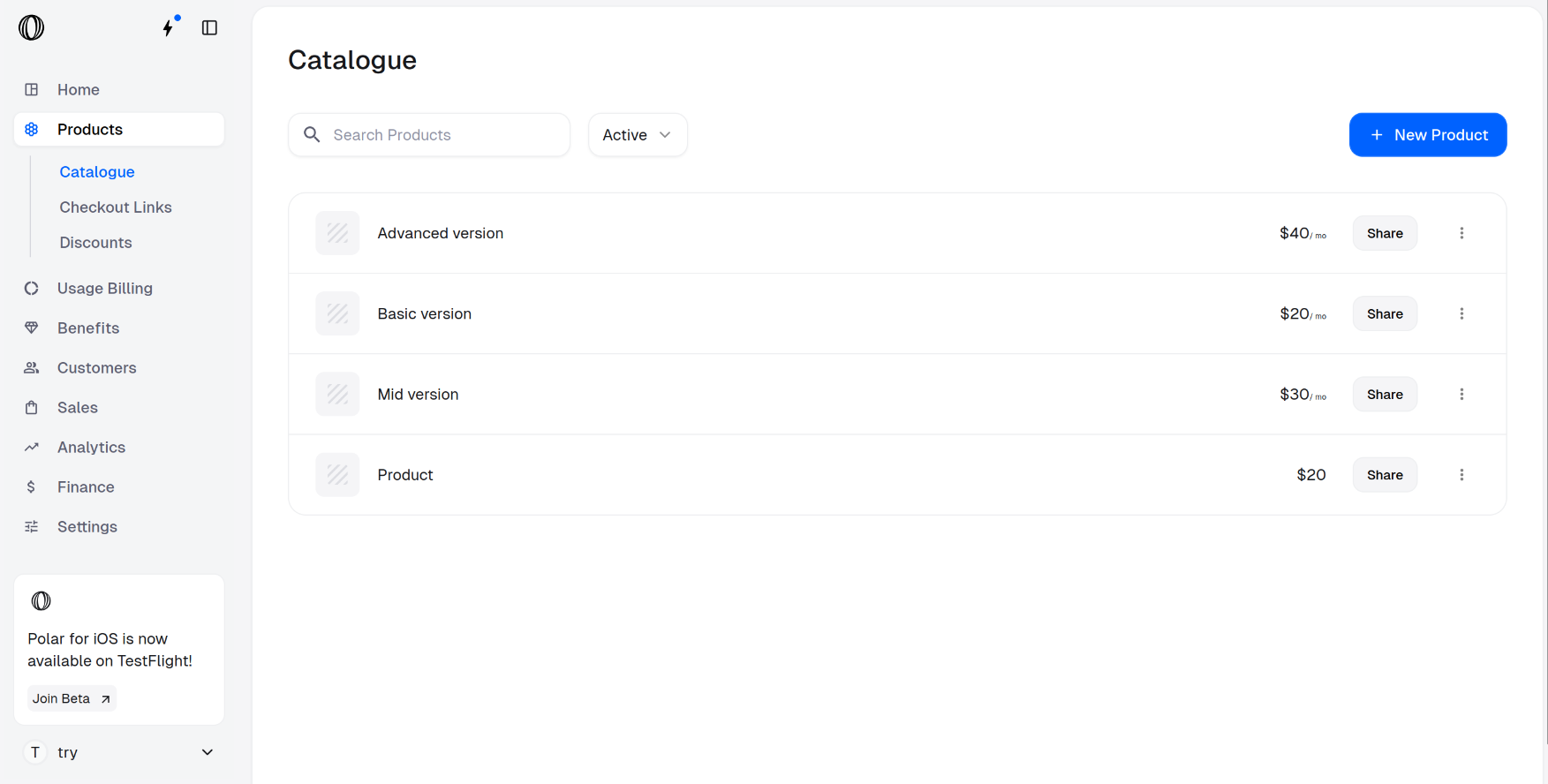
Task: Open Discounts submenu item
Action: click(95, 242)
